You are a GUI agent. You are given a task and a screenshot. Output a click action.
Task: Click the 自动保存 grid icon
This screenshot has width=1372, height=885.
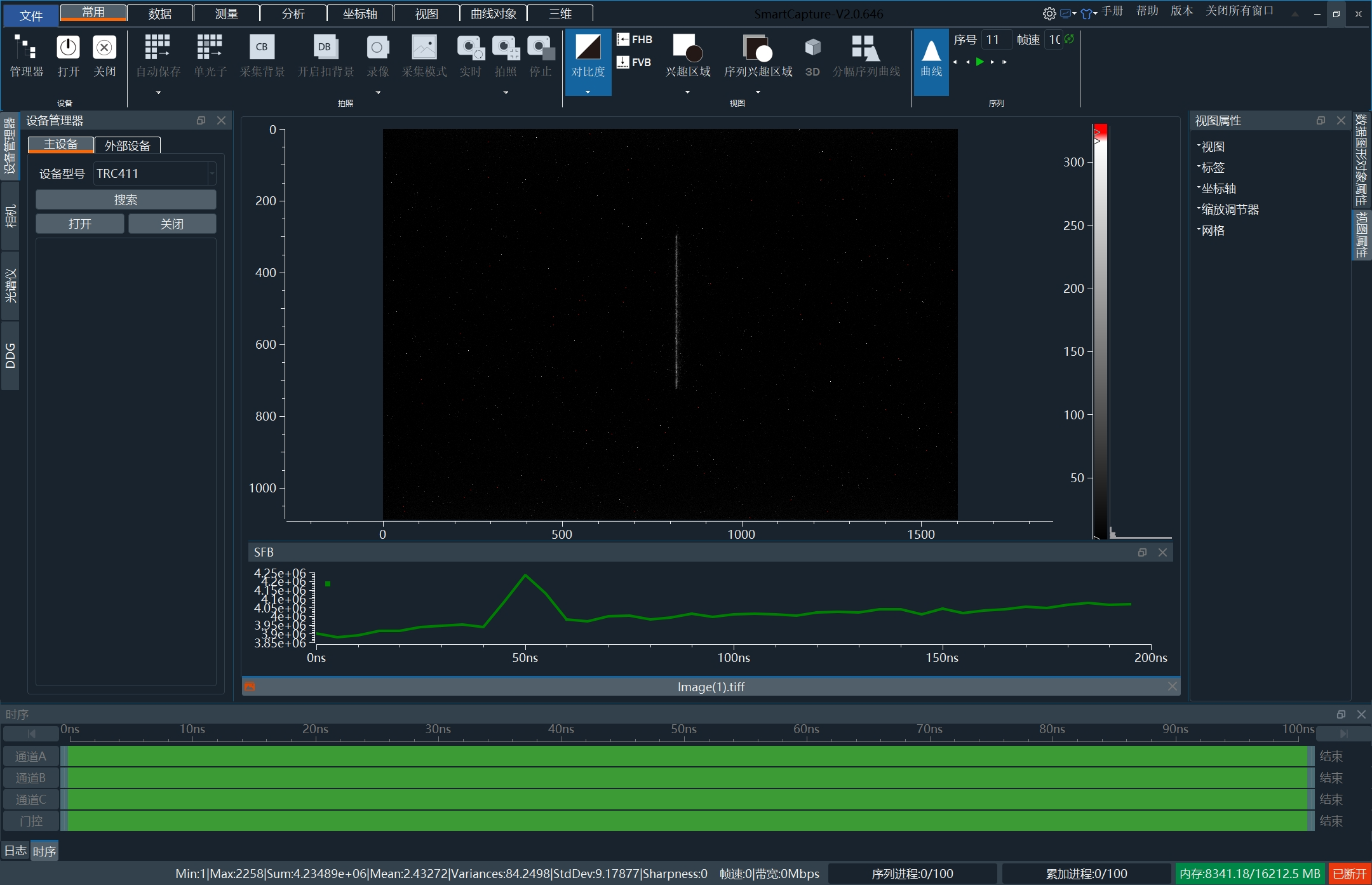coord(158,47)
